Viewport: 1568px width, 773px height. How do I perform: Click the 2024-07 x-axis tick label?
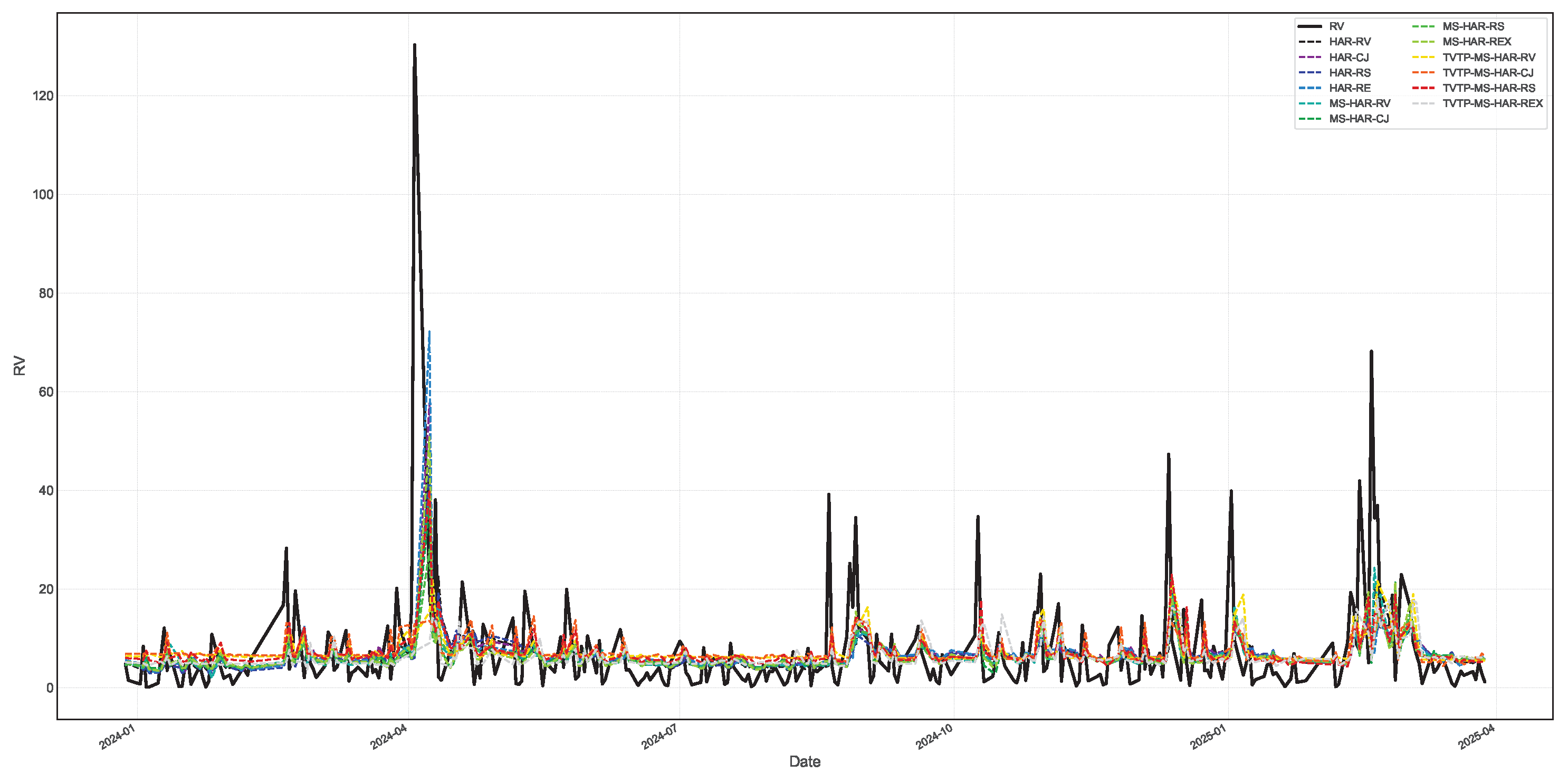coord(660,737)
